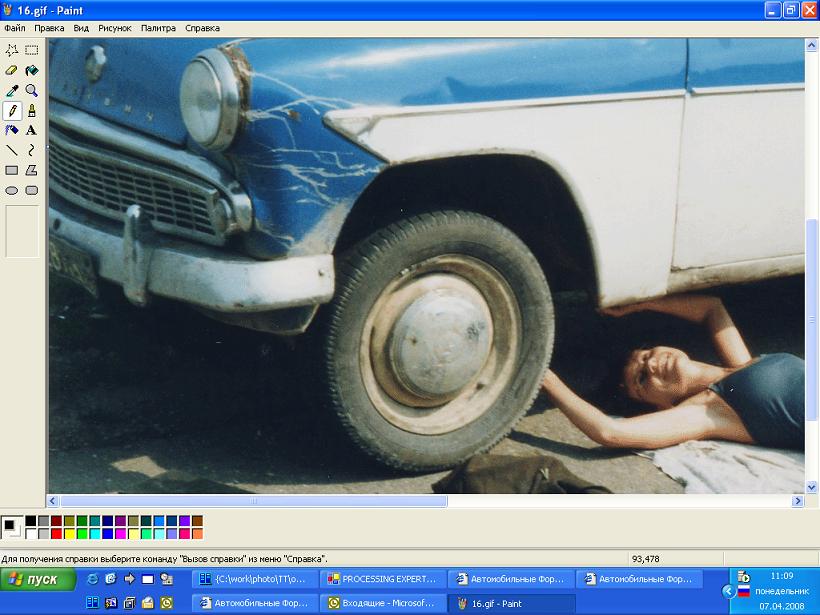Image resolution: width=820 pixels, height=615 pixels.
Task: Choose the Airbrush tool
Action: pos(12,130)
